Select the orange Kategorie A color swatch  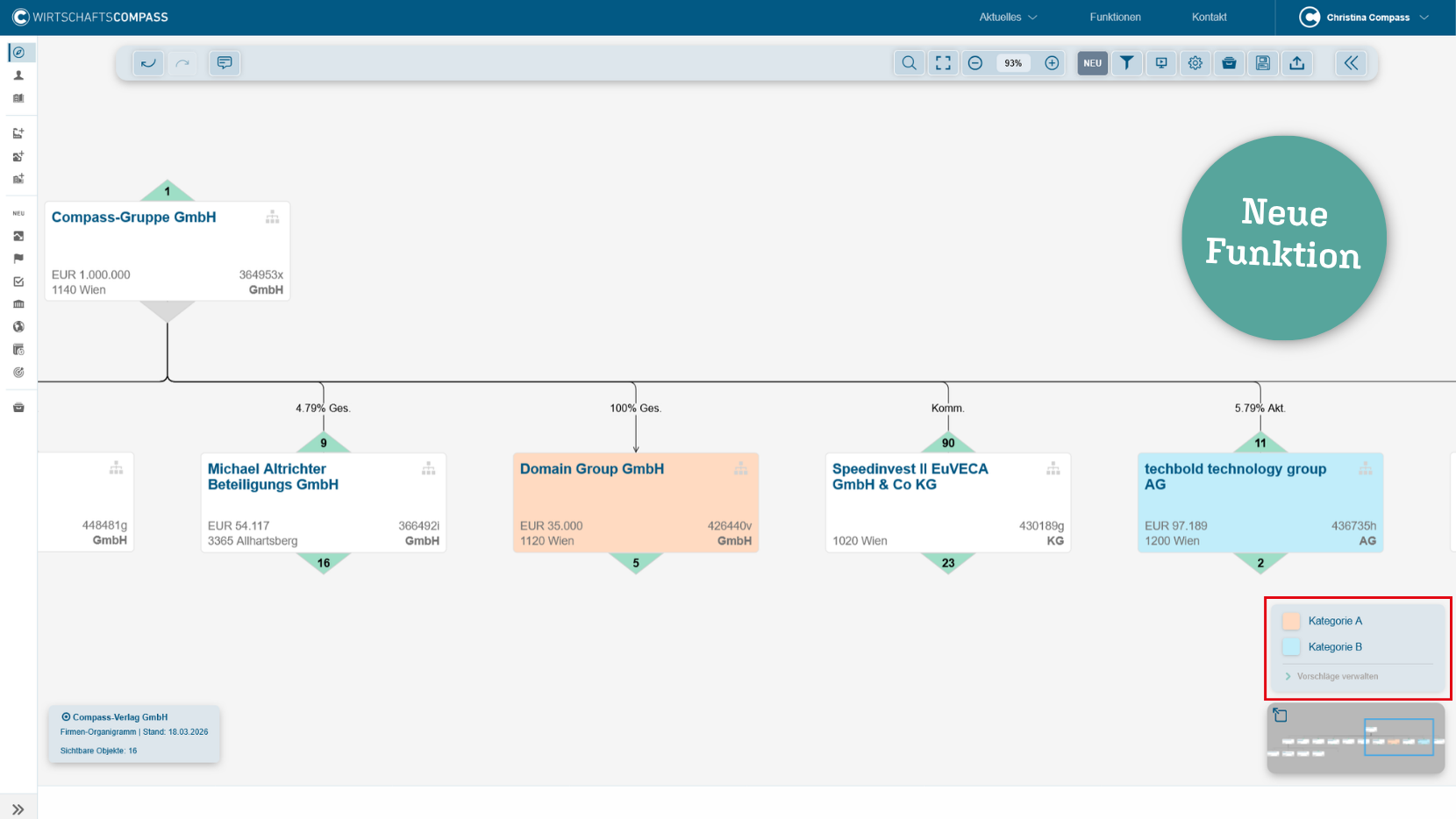pyautogui.click(x=1291, y=621)
